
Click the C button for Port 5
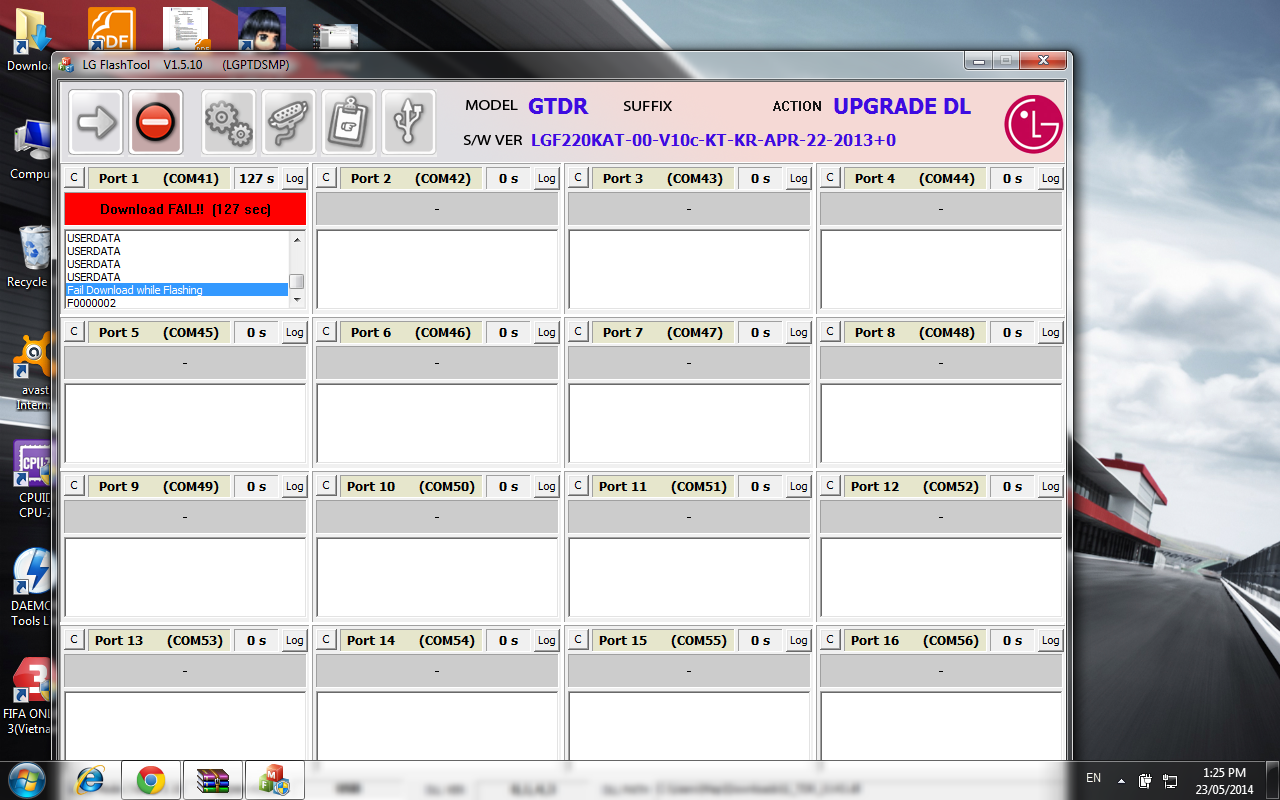74,332
